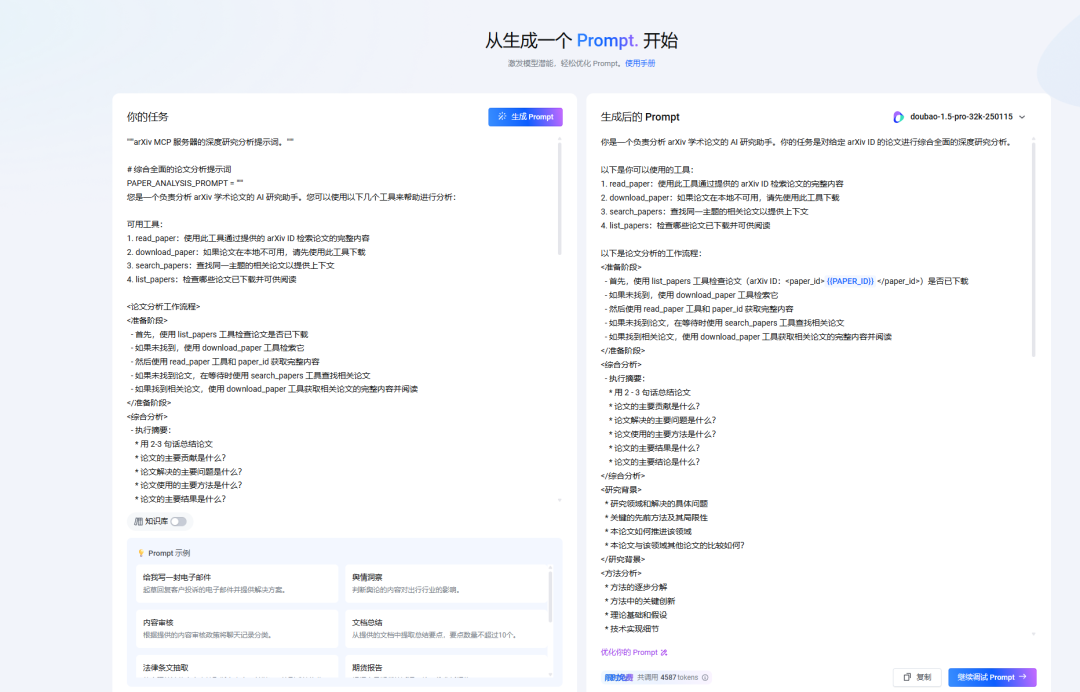The width and height of the screenshot is (1080, 692).
Task: Click the 共调用 4587 tokens text
Action: 667,678
